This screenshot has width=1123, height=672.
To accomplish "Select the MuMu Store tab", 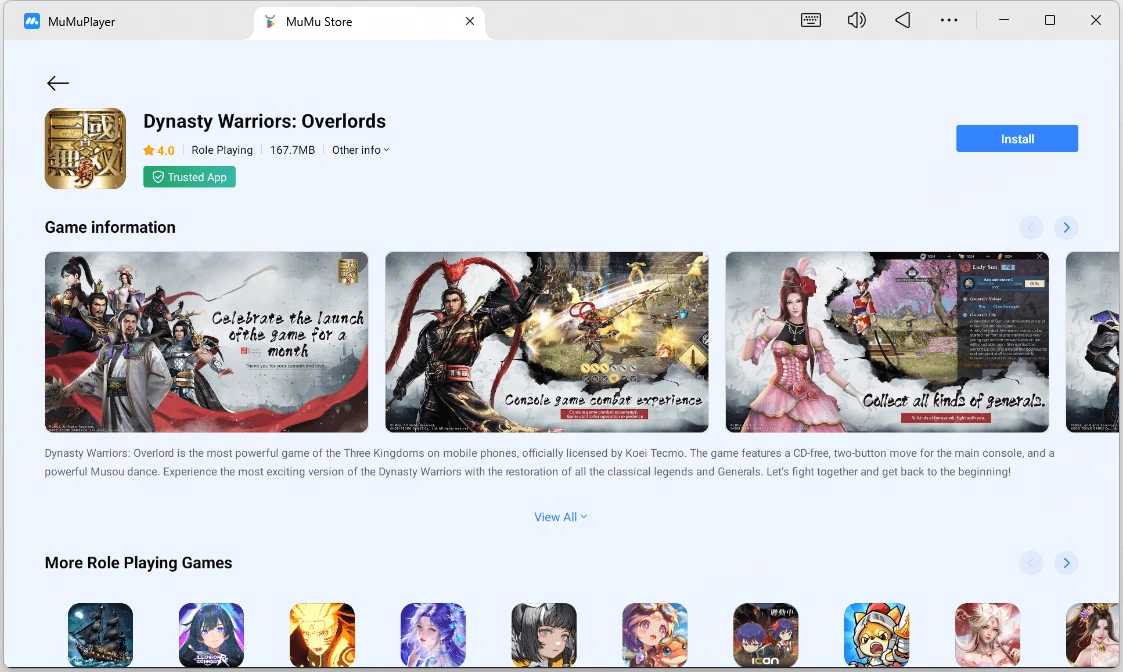I will (x=369, y=21).
